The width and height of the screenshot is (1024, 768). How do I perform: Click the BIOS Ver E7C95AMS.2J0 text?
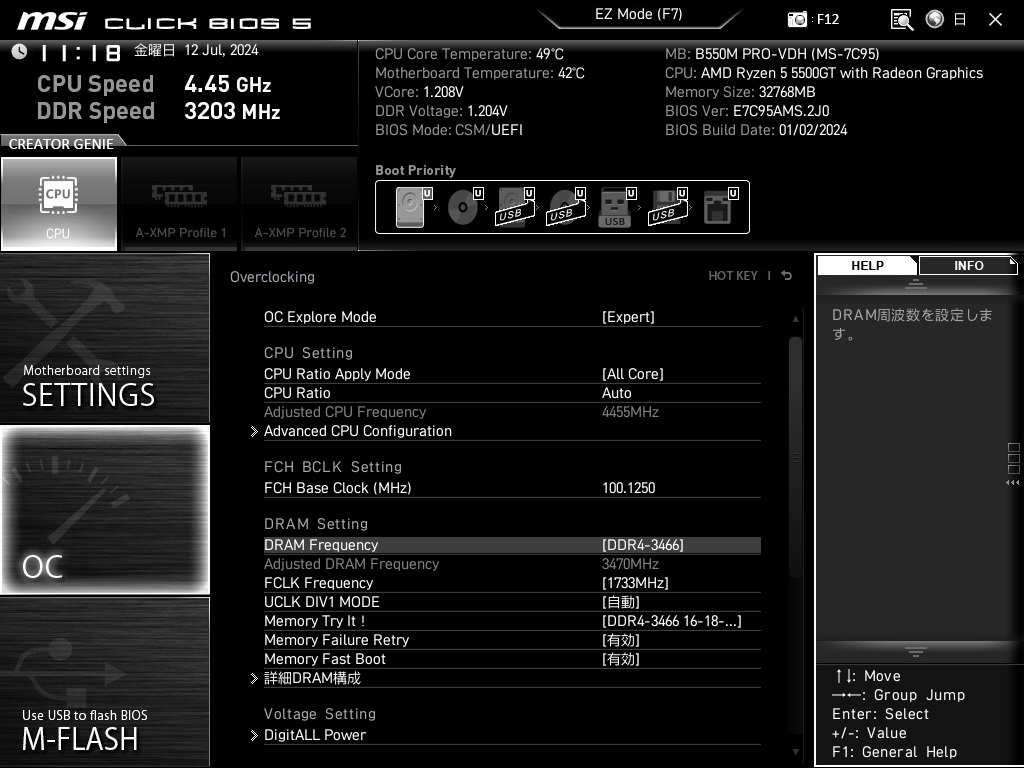(747, 111)
